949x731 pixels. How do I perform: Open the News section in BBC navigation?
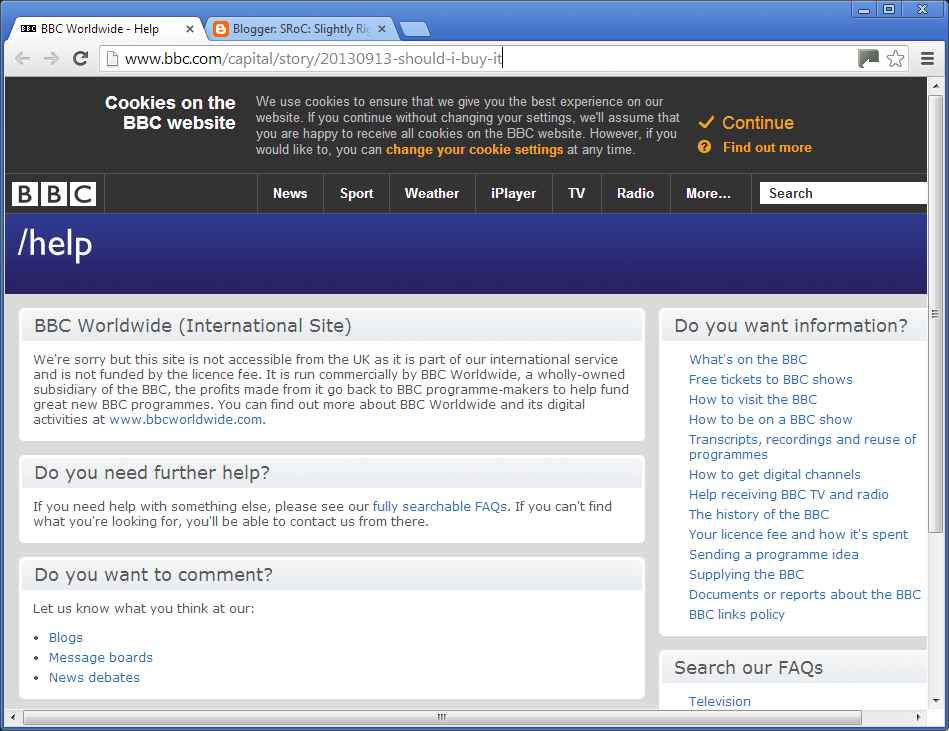click(x=290, y=194)
